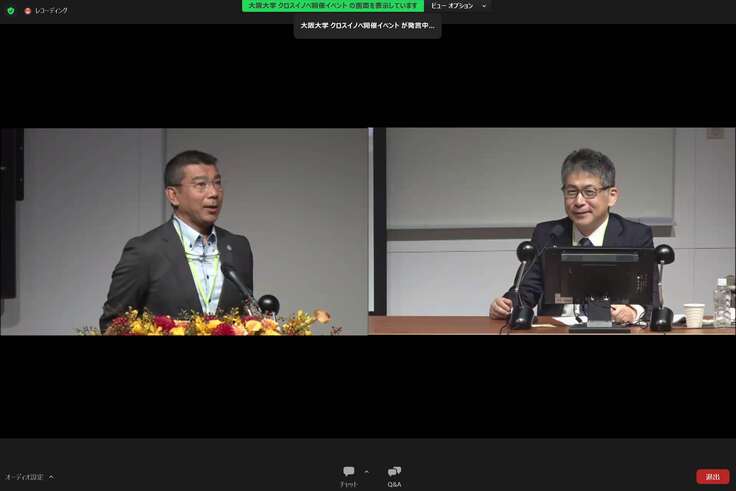The width and height of the screenshot is (736, 491).
Task: Click the green screen-sharing notification banner
Action: click(334, 6)
